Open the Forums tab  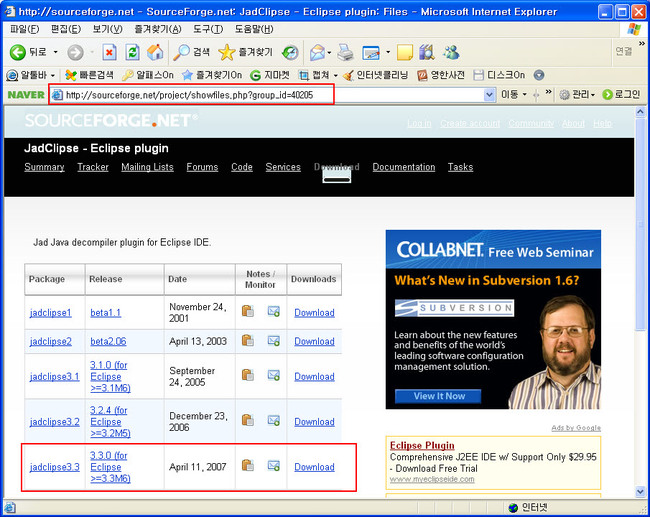click(202, 167)
